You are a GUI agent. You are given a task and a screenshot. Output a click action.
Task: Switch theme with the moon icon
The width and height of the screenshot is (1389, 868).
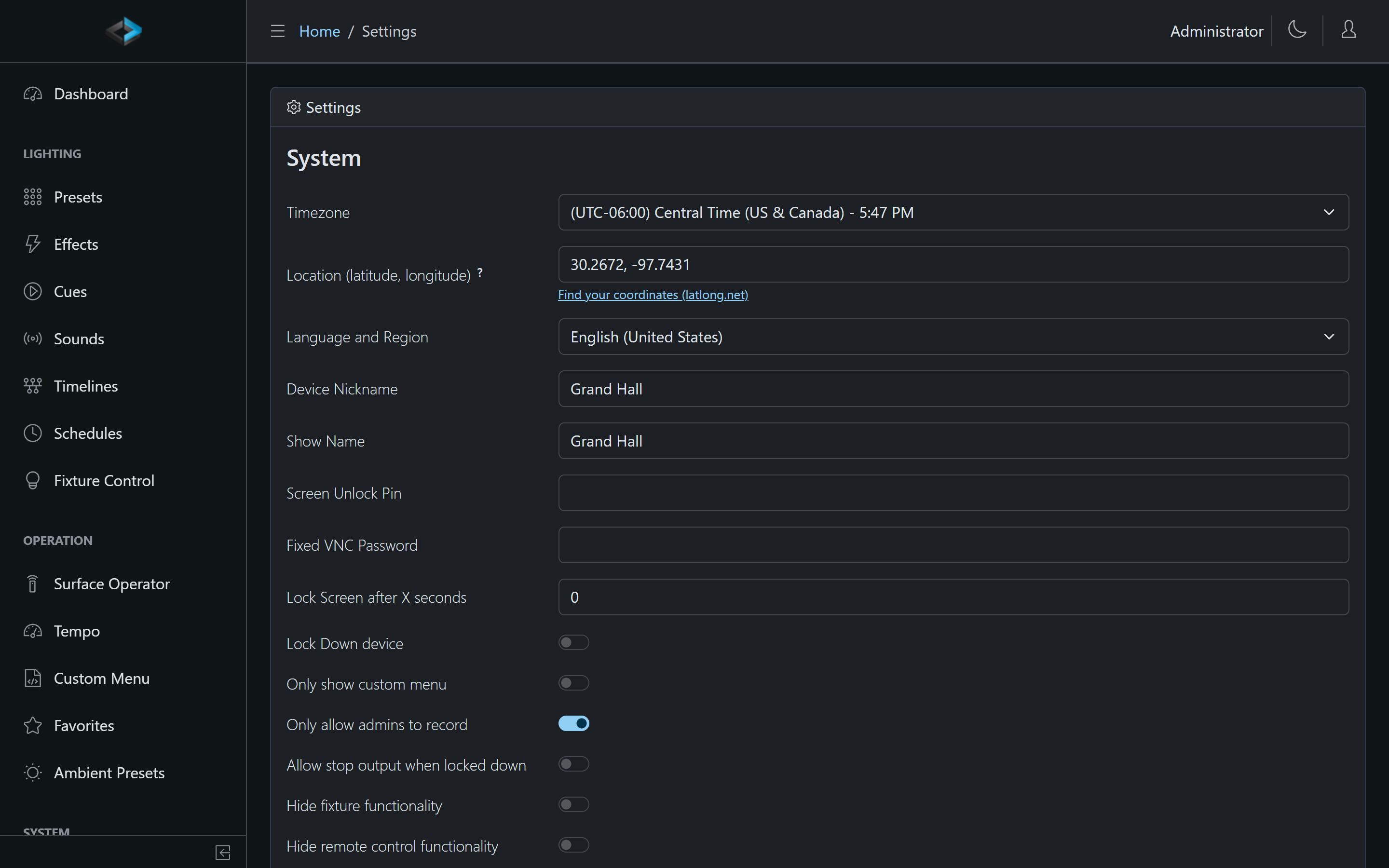coord(1297,30)
